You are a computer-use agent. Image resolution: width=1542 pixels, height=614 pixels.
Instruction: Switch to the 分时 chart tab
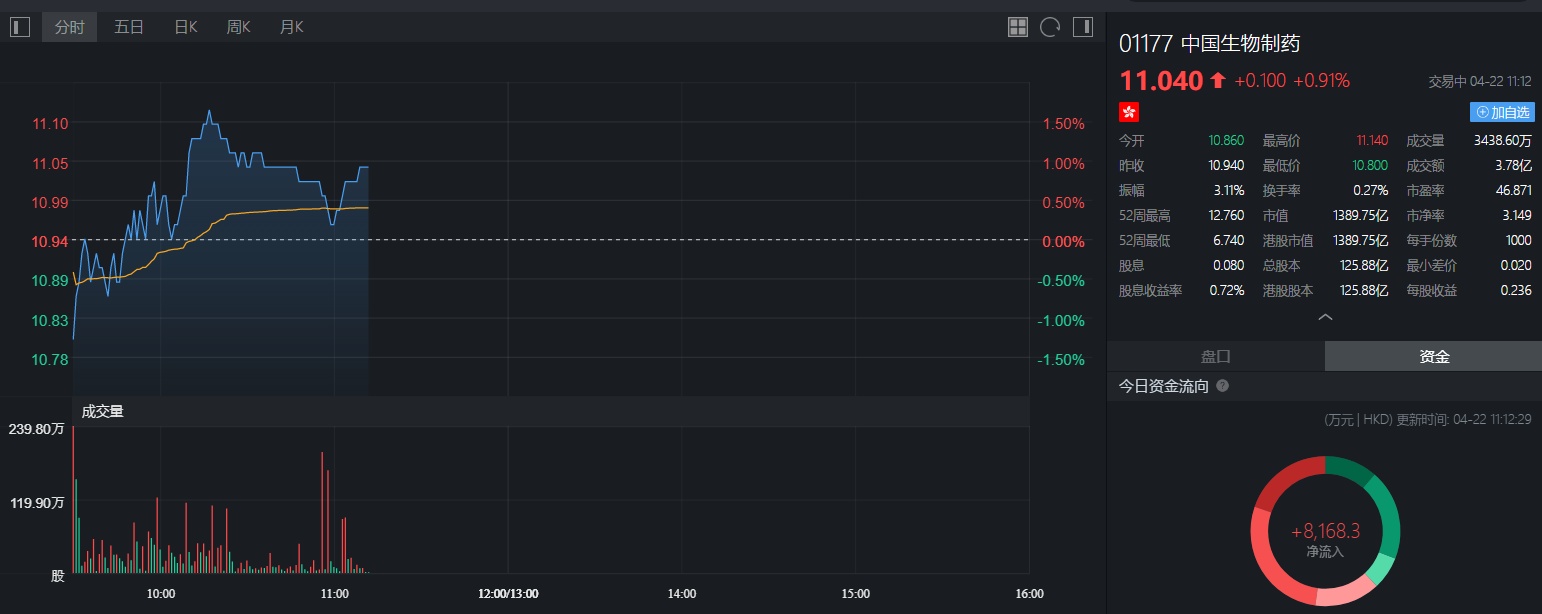[69, 27]
